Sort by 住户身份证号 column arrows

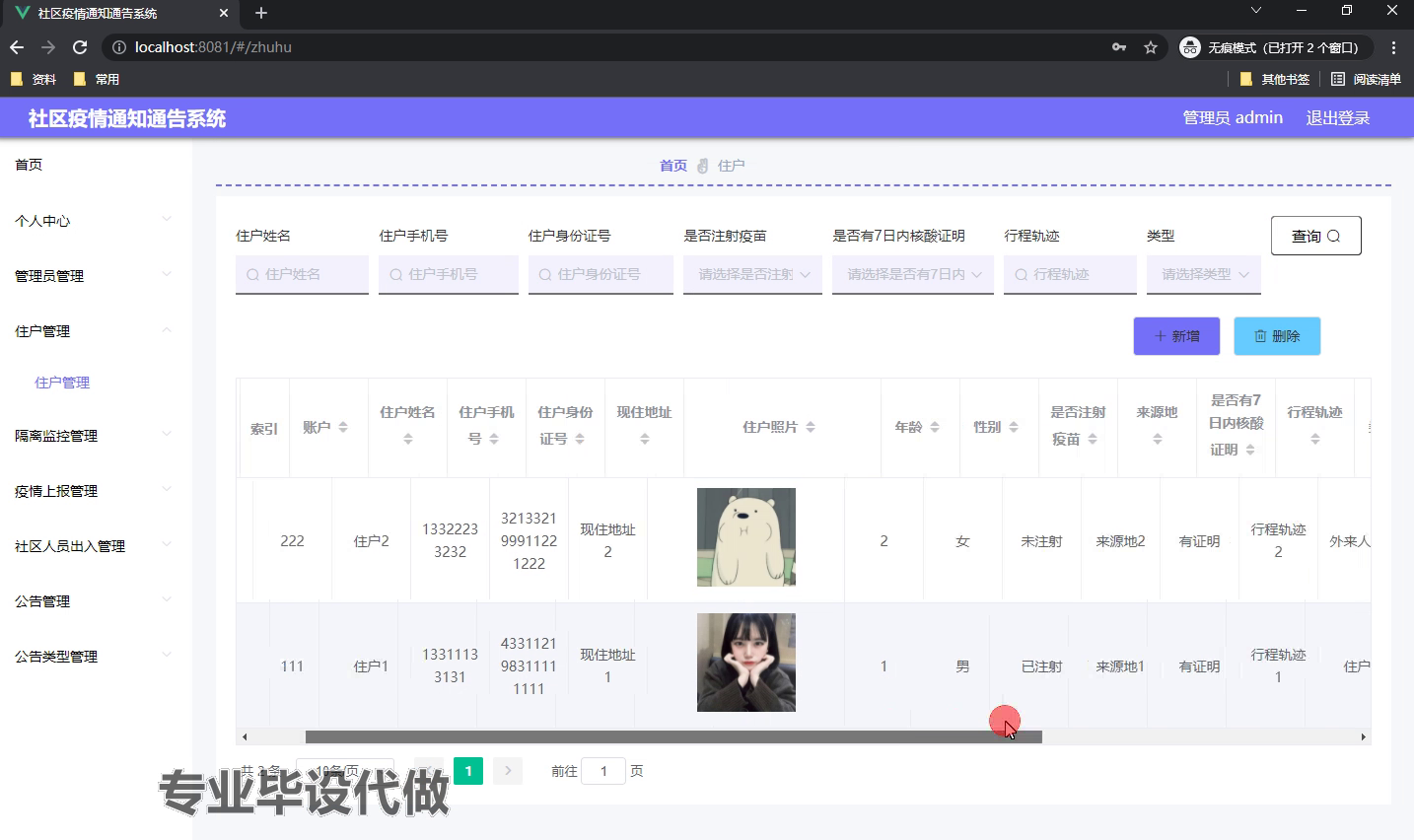(580, 439)
